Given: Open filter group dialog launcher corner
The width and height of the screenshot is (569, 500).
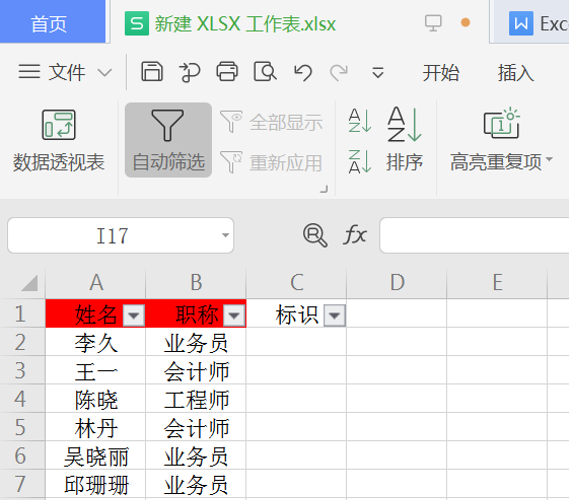Looking at the screenshot, I should click(x=324, y=189).
